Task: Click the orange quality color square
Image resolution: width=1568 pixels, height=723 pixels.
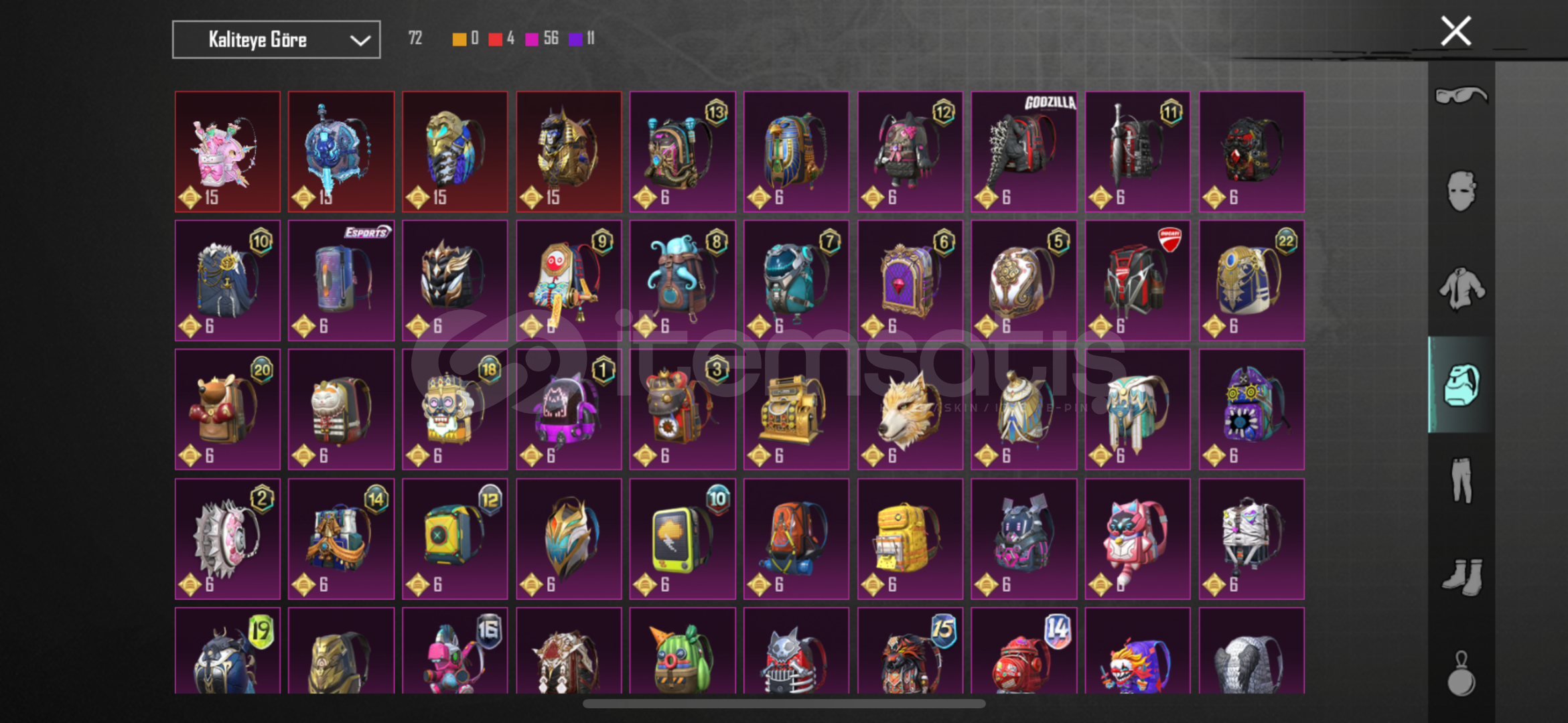Action: coord(459,39)
